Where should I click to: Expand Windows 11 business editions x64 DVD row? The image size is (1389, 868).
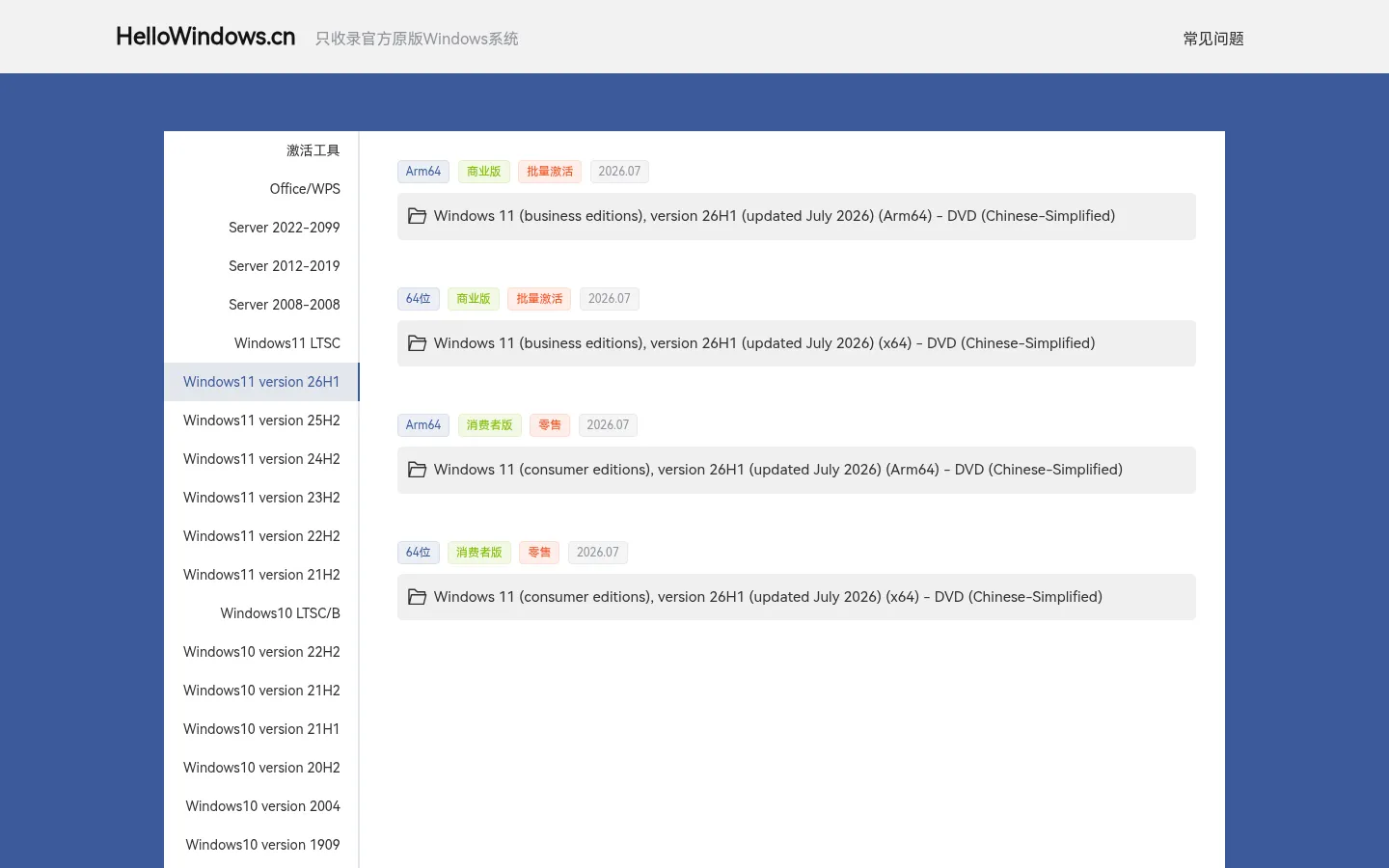797,343
